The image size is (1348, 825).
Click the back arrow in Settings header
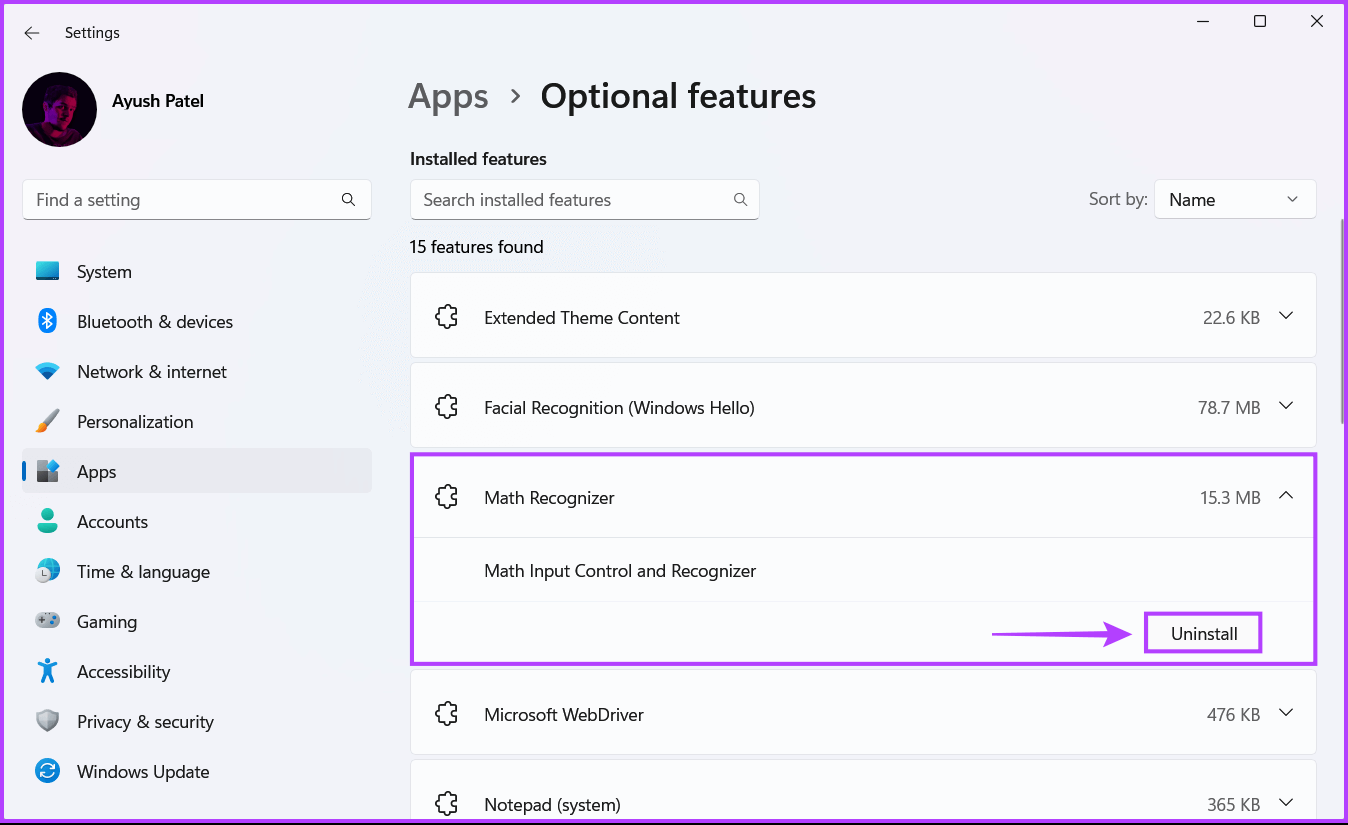[x=32, y=33]
